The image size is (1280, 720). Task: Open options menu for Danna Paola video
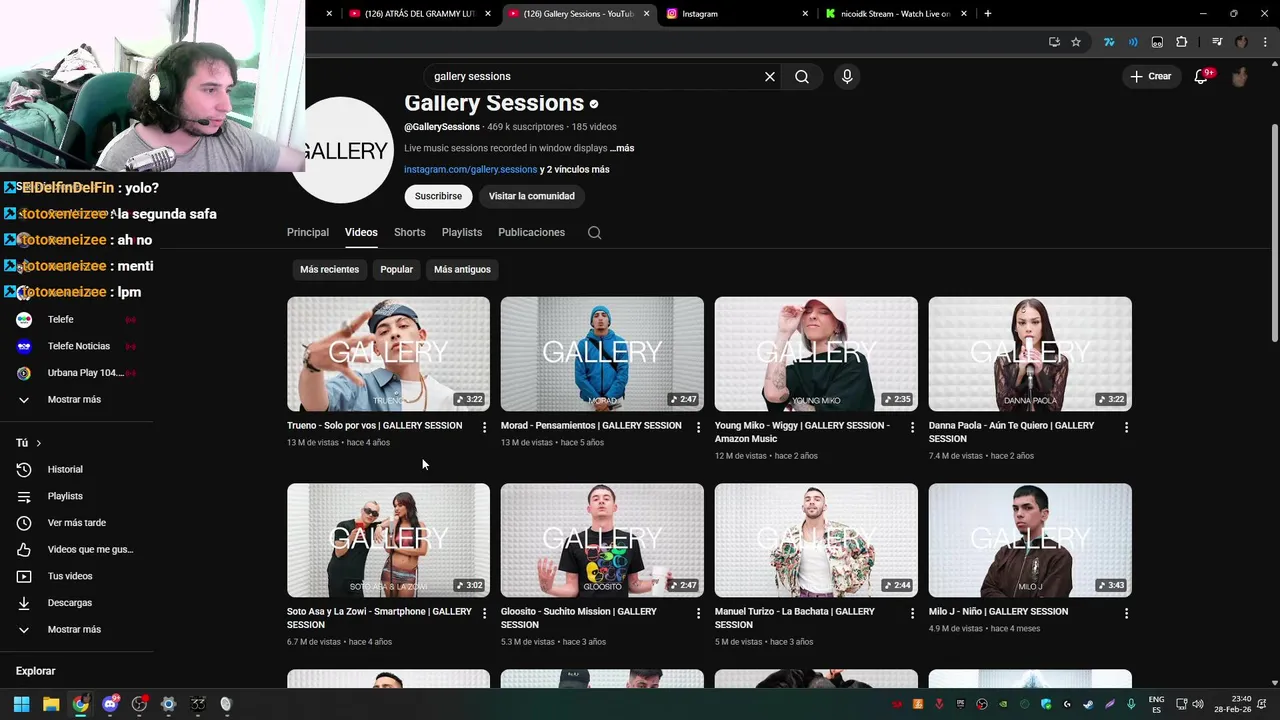tap(1126, 427)
